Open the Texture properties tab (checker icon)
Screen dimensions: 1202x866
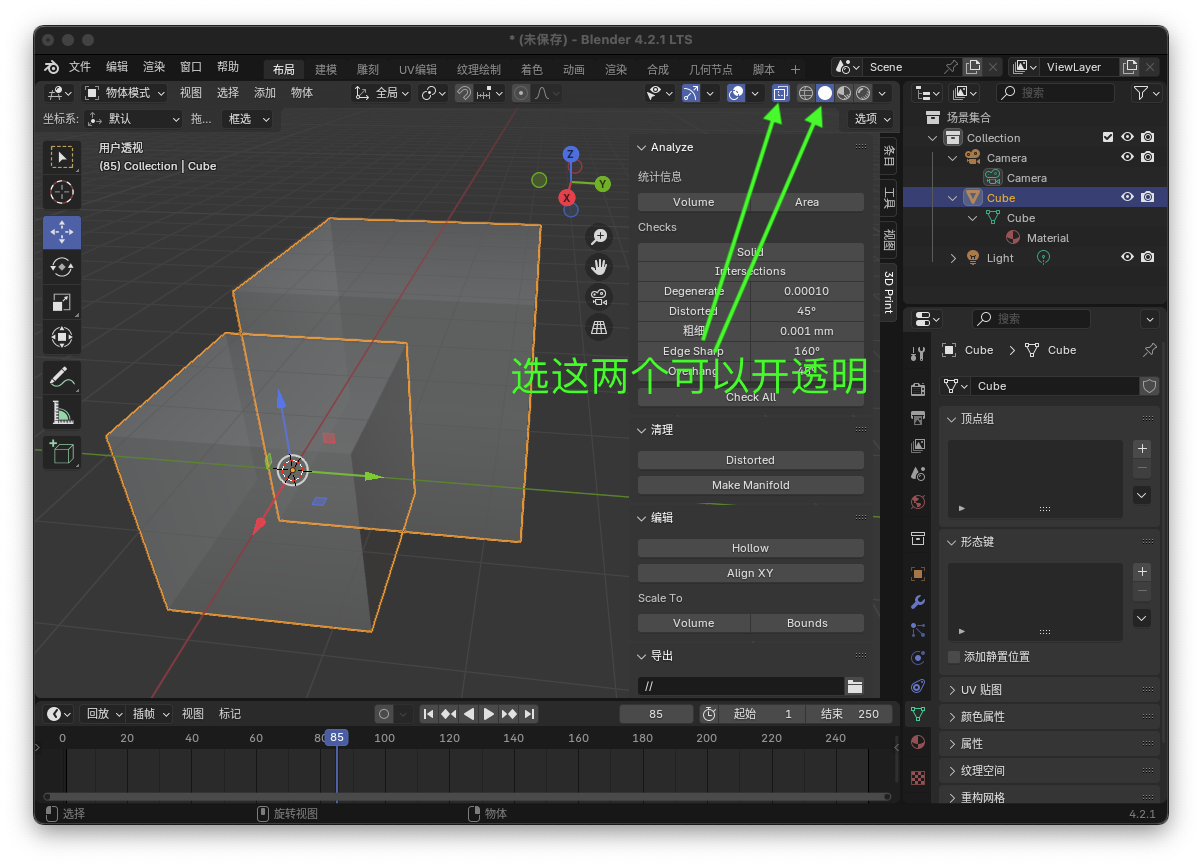coord(918,777)
